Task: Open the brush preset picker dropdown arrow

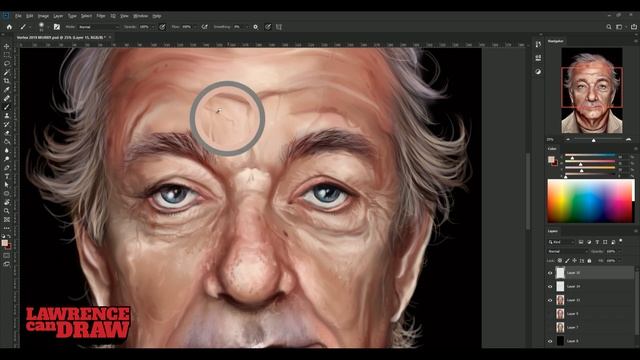Action: [47, 27]
